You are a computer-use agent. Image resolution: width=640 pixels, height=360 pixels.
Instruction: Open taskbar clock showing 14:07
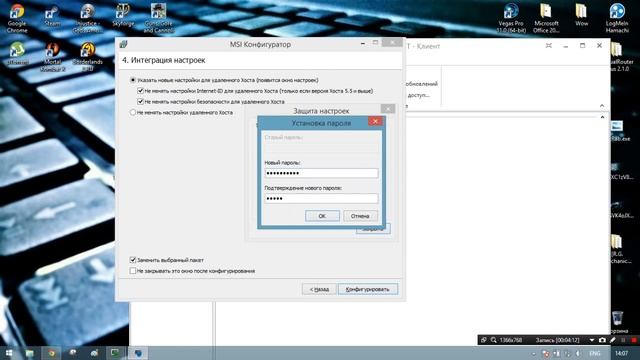[x=622, y=353]
